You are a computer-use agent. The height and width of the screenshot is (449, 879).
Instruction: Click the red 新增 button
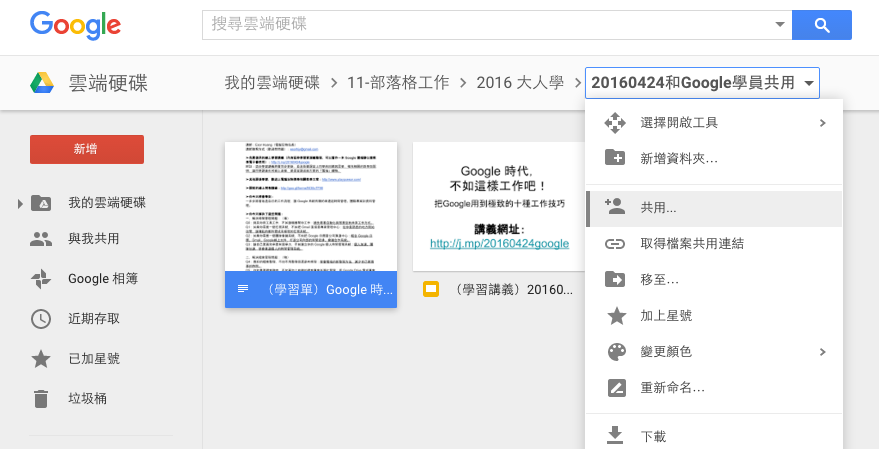[87, 149]
